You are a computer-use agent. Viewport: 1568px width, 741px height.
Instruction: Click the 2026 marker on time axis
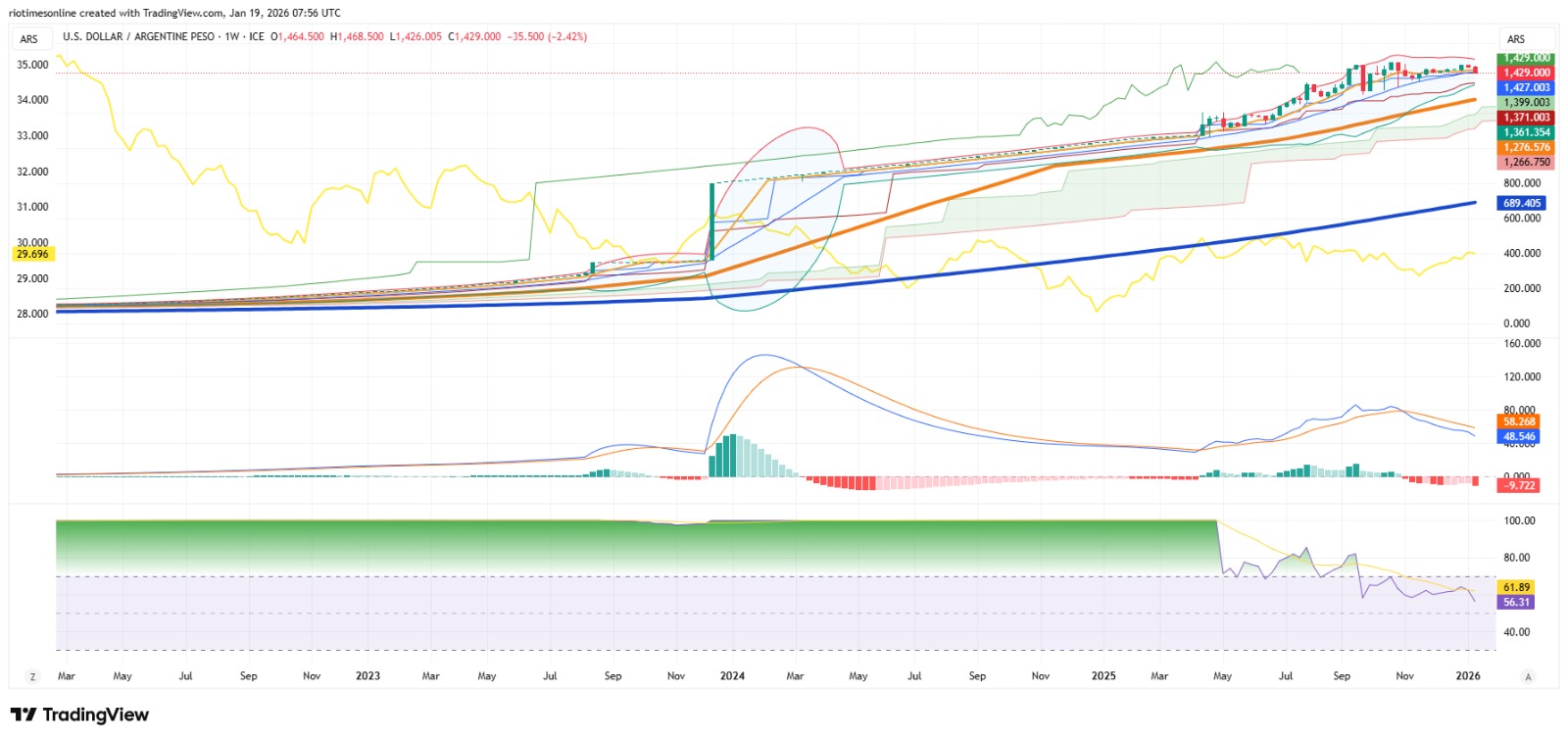click(1468, 676)
